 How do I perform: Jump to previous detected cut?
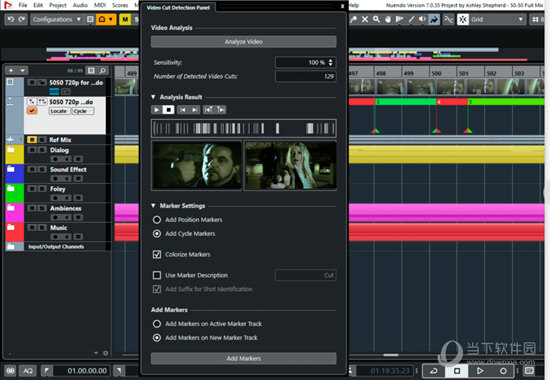coord(183,110)
